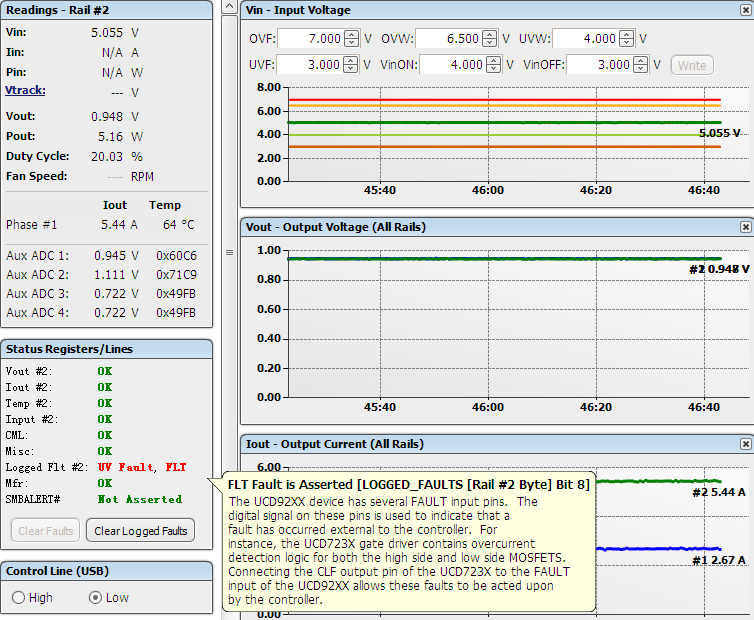Decrease the UVW value with down arrow
The image size is (754, 620).
(x=627, y=42)
